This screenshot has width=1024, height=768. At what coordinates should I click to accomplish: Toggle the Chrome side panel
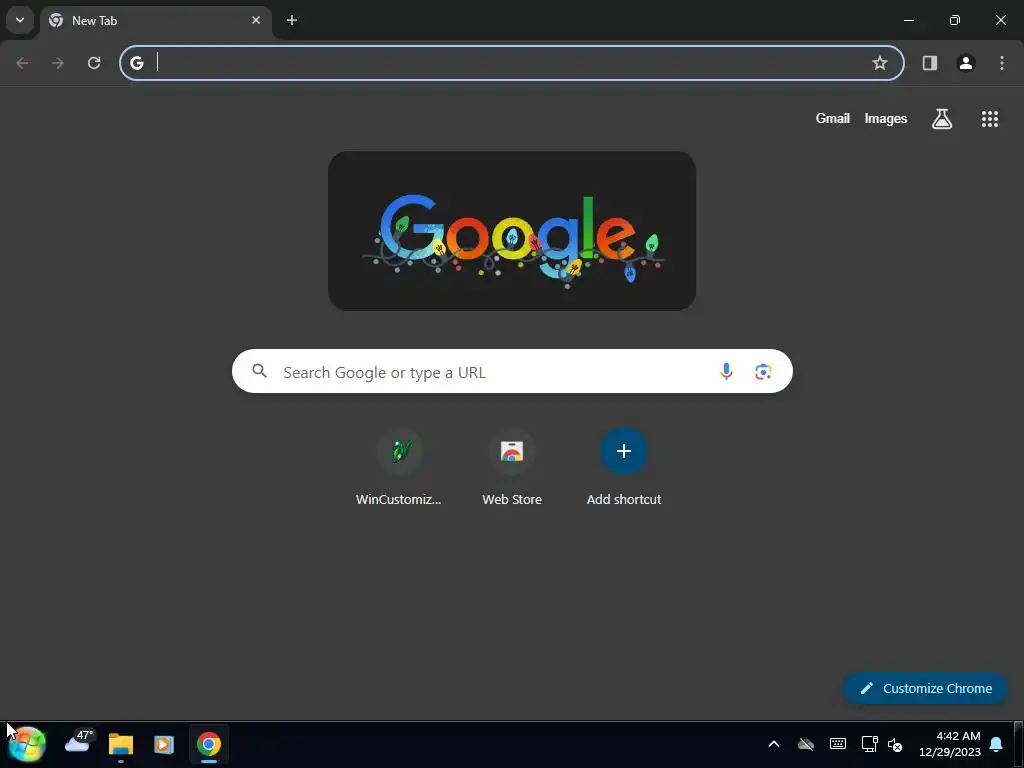tap(930, 63)
